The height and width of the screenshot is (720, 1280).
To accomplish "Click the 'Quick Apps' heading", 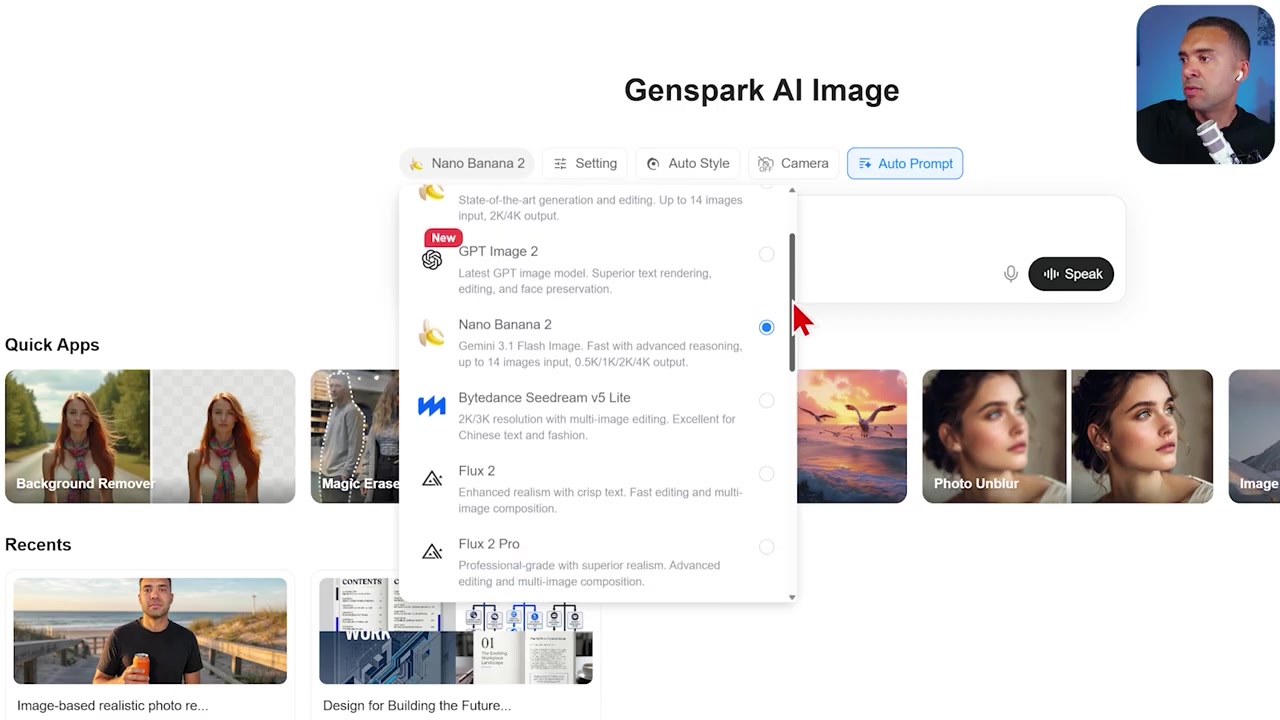I will (52, 345).
